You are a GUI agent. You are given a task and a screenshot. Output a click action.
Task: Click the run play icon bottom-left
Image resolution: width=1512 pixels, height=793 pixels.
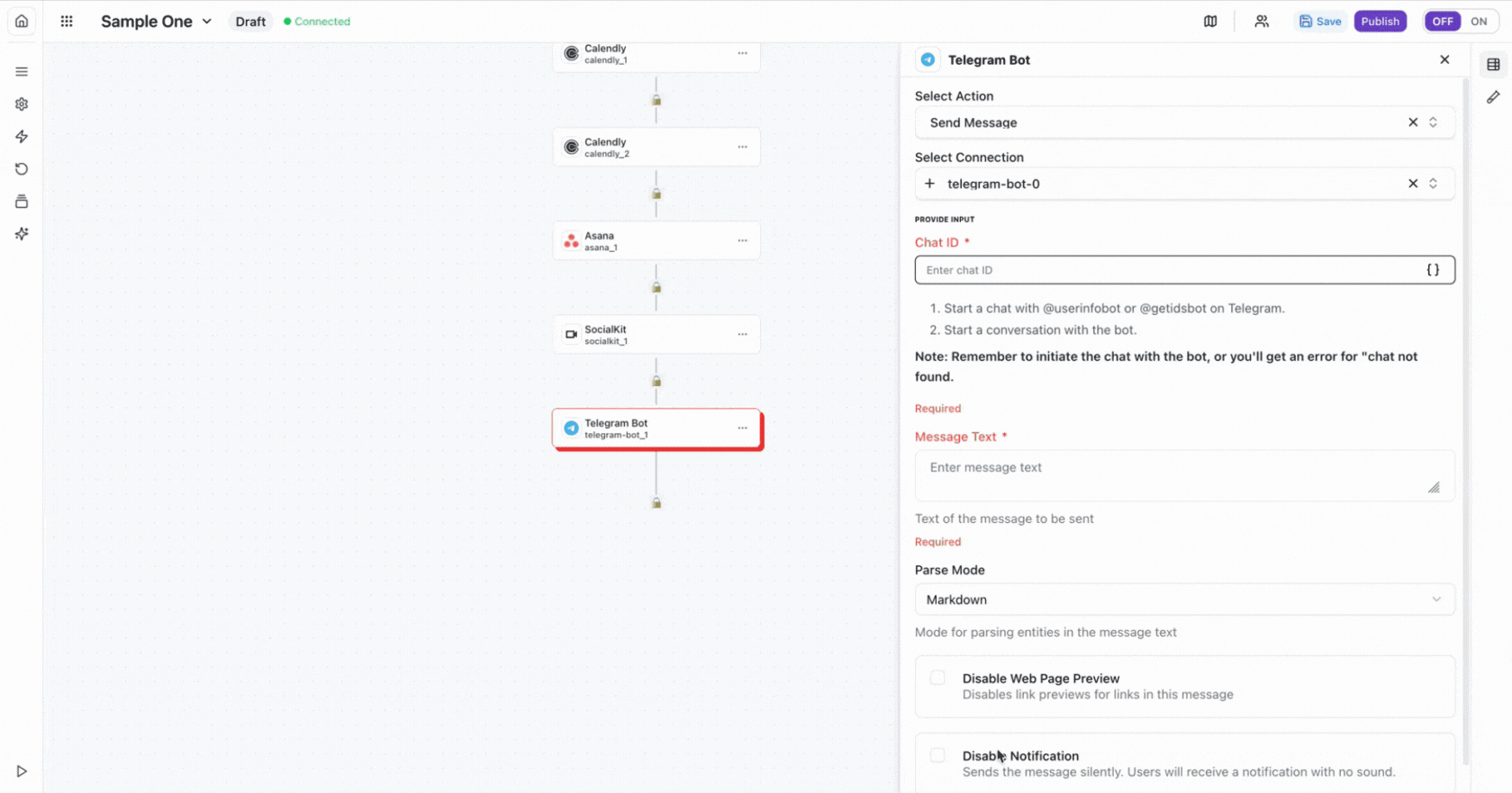click(22, 771)
